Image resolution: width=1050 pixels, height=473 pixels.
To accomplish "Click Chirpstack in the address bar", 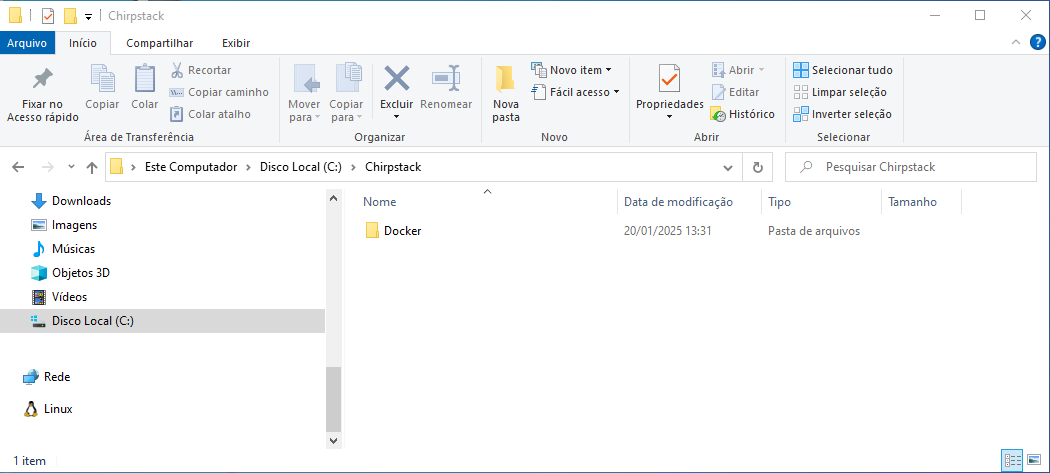I will click(x=393, y=167).
